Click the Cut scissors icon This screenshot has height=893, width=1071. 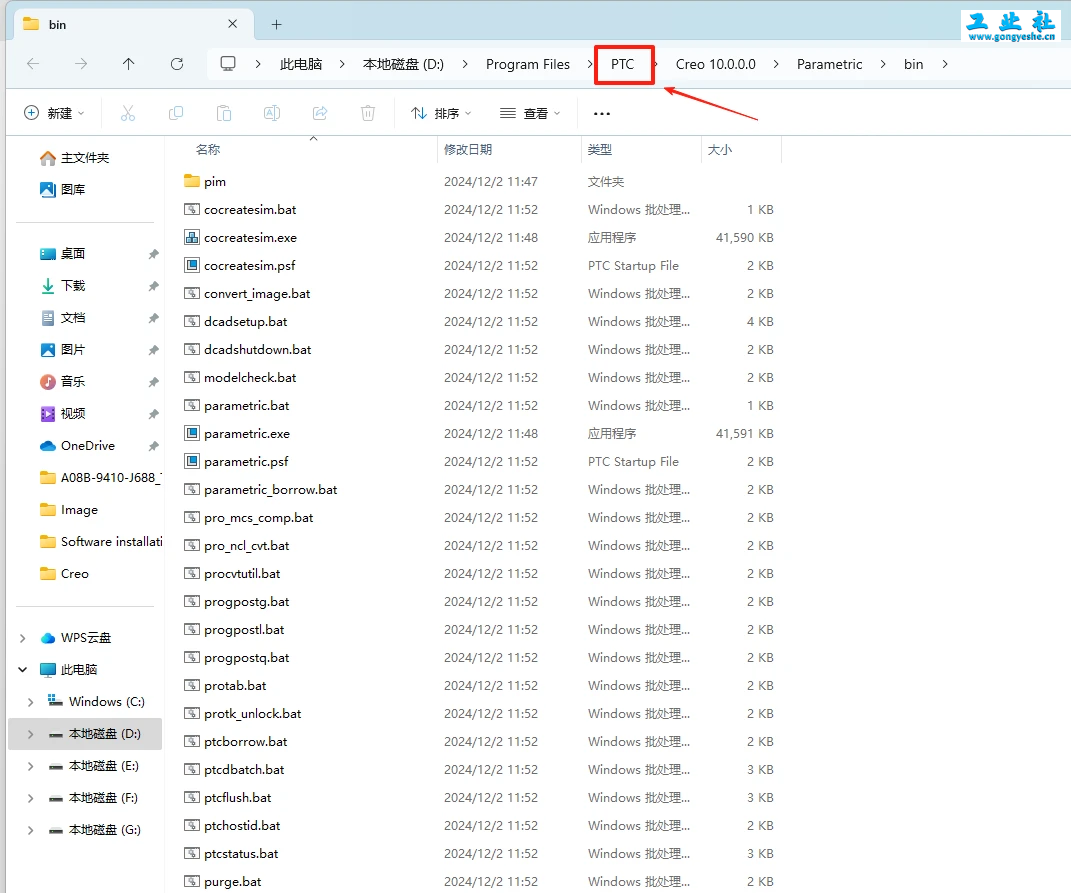pos(128,113)
